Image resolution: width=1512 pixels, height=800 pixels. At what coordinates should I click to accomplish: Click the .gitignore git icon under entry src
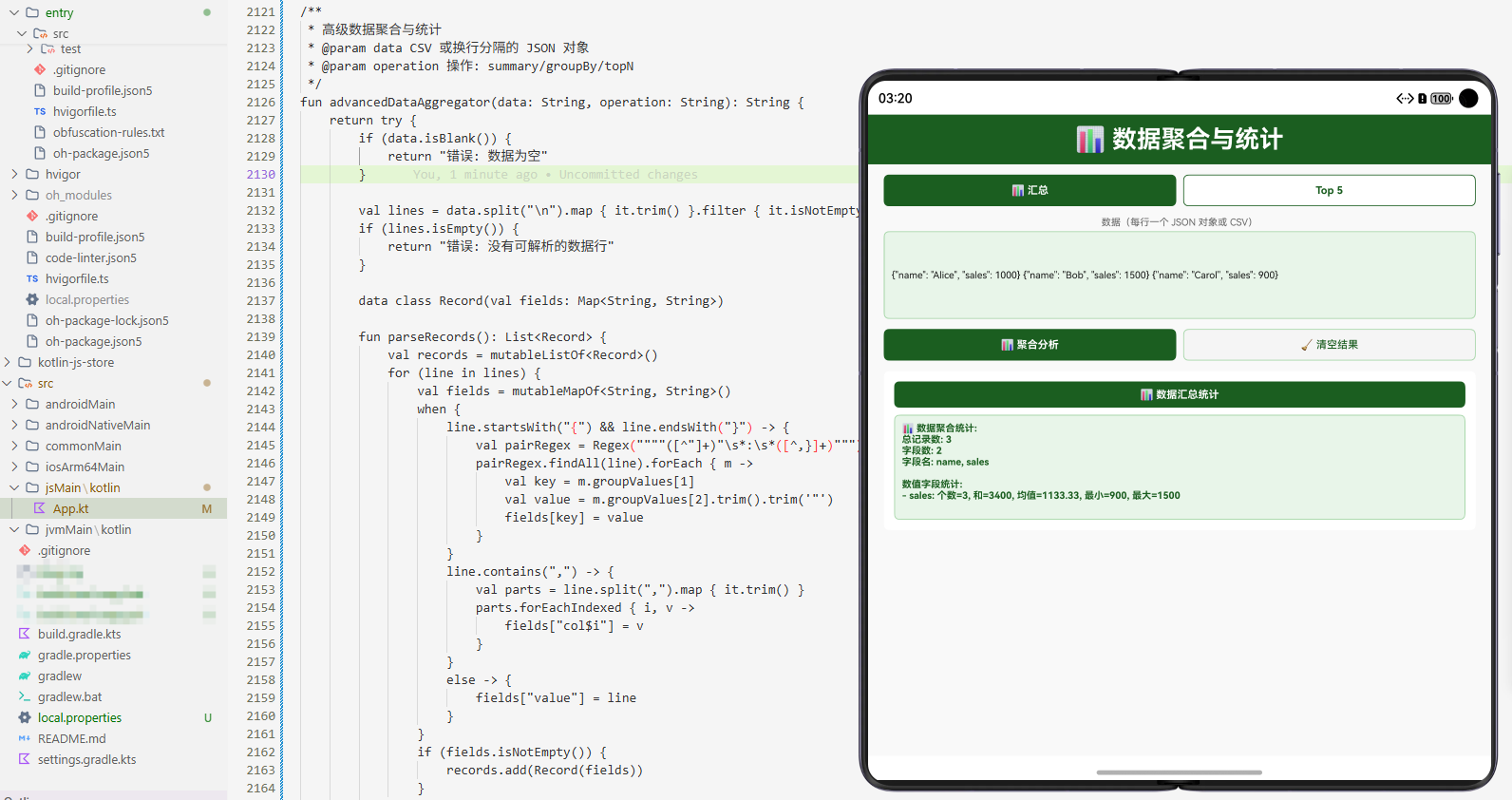click(x=40, y=69)
